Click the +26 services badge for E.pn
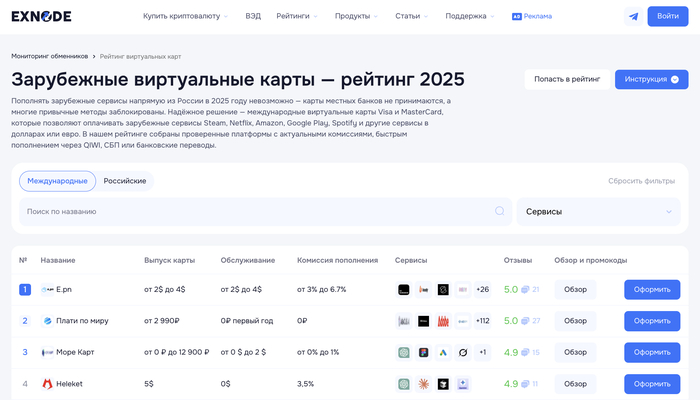700x400 pixels. pyautogui.click(x=482, y=290)
